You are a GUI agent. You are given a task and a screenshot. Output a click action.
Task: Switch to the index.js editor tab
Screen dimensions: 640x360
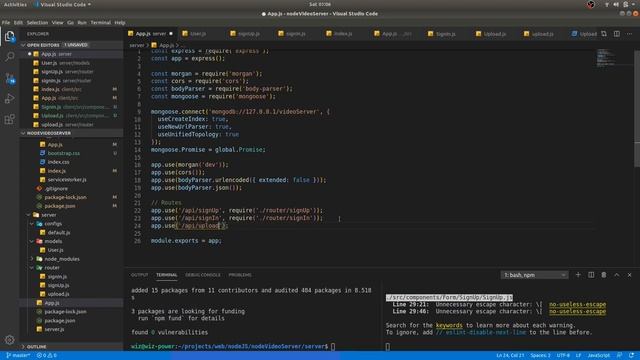click(x=343, y=34)
